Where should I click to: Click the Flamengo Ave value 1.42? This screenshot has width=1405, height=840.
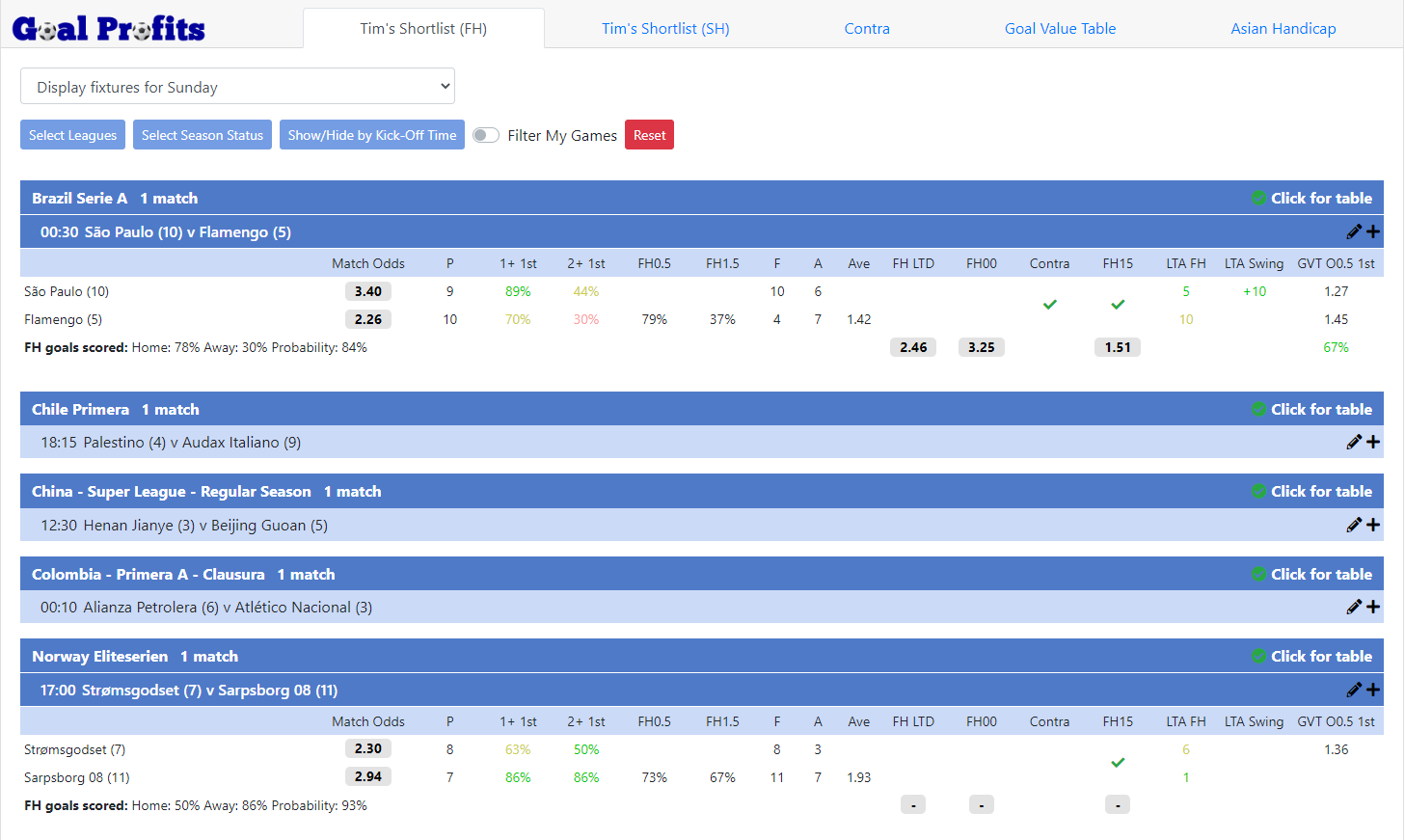tap(859, 319)
